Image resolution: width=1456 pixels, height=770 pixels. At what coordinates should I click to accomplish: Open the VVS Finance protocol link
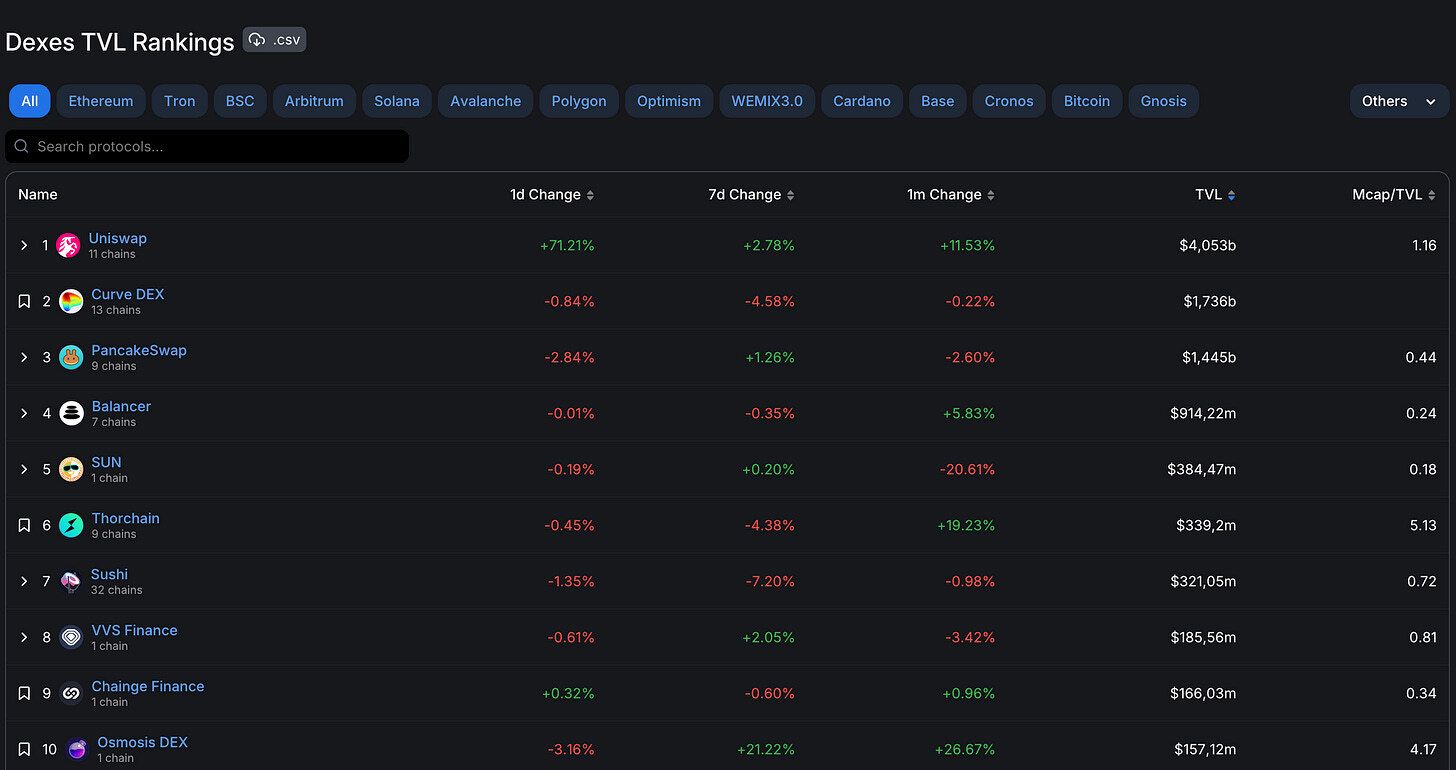pyautogui.click(x=134, y=630)
